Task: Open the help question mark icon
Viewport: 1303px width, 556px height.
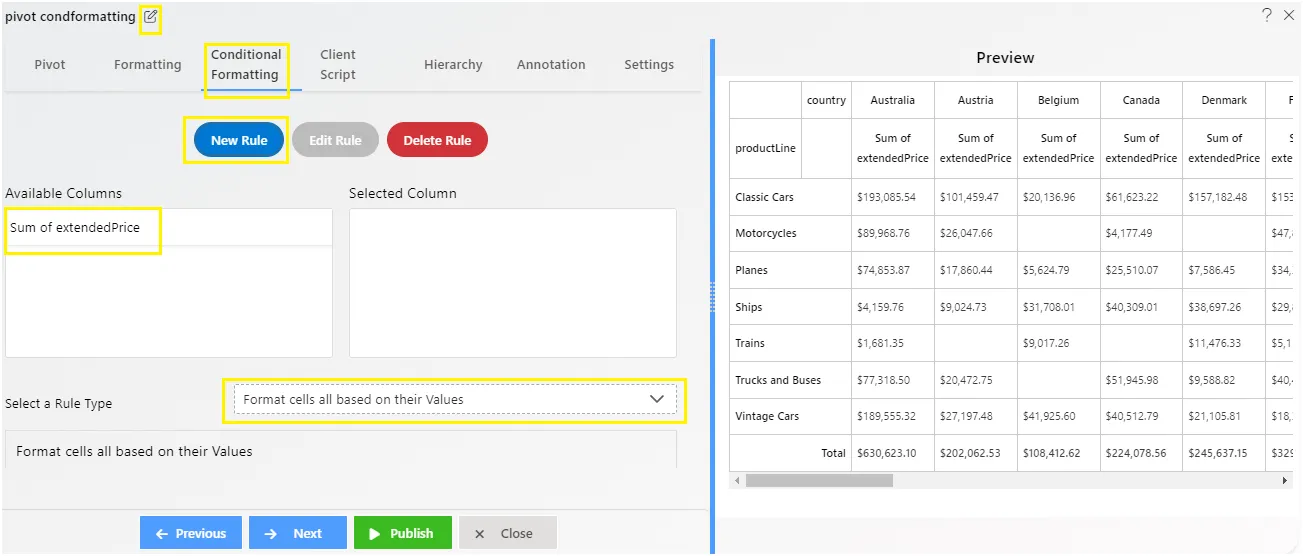Action: (1266, 15)
